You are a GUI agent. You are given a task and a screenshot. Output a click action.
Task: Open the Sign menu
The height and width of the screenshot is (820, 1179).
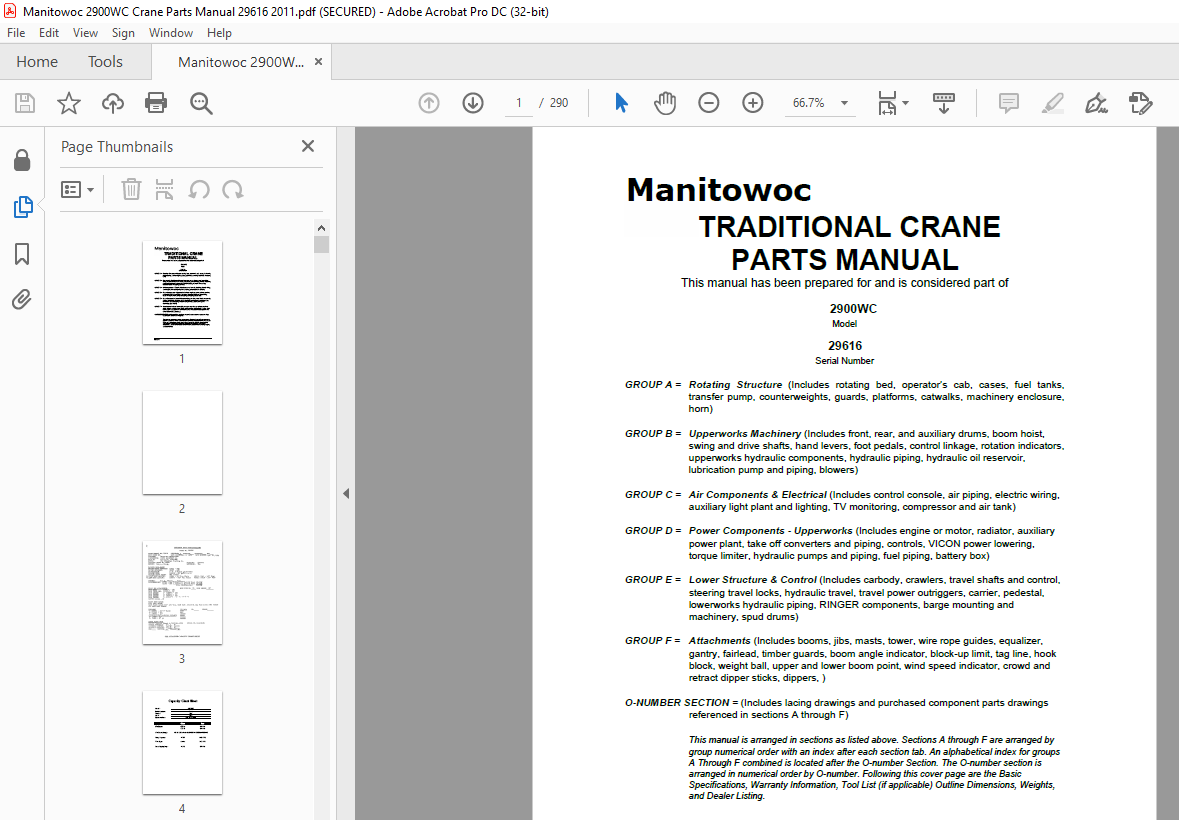123,32
